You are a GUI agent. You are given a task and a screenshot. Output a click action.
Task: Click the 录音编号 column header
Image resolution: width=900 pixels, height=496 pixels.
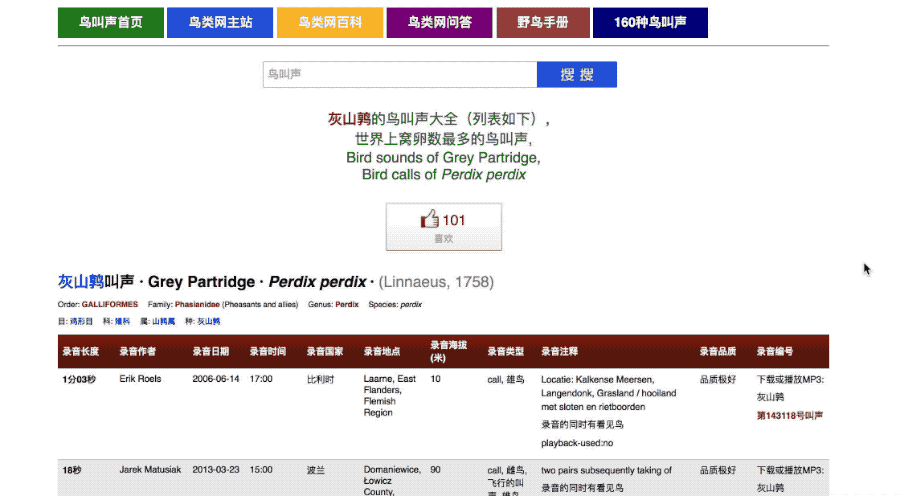[x=775, y=351]
